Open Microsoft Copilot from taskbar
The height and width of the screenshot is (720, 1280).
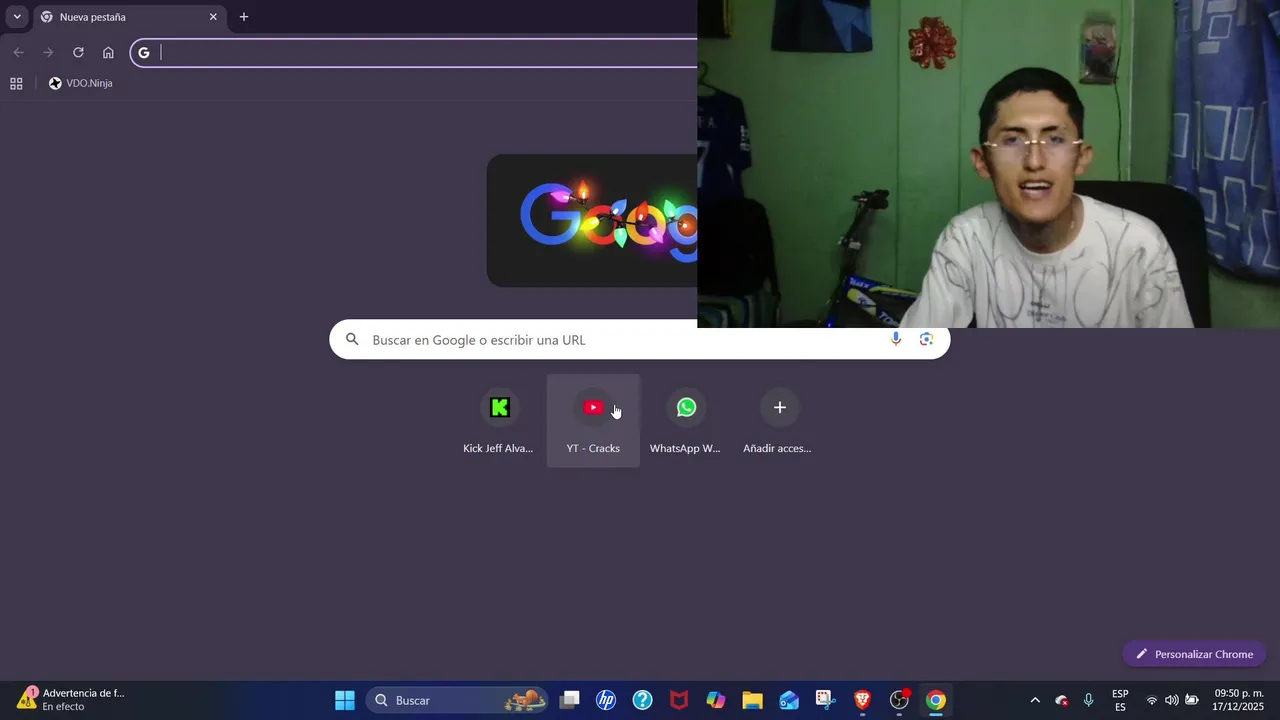click(x=716, y=700)
